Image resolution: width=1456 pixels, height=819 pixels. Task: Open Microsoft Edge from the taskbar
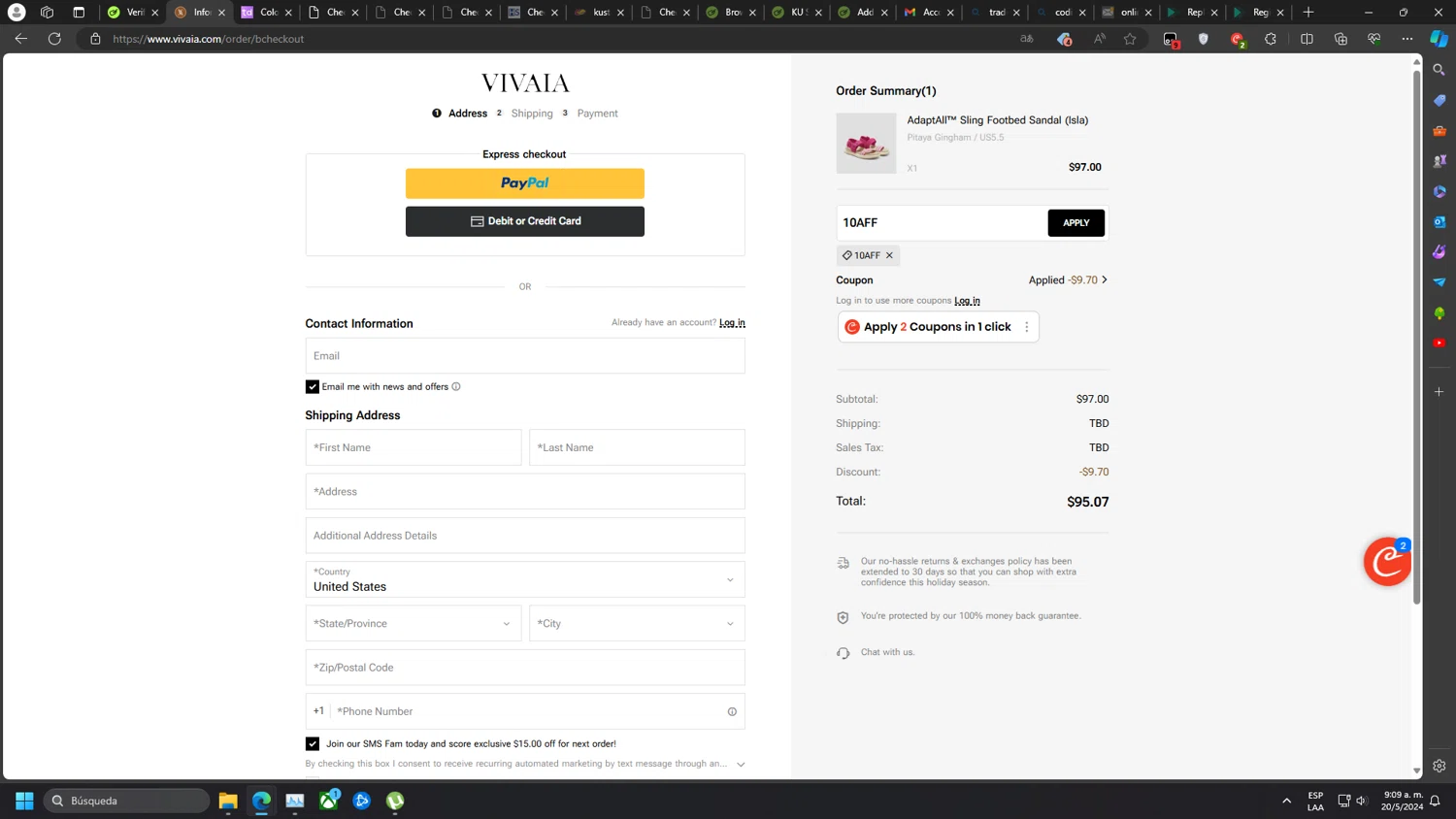[261, 801]
